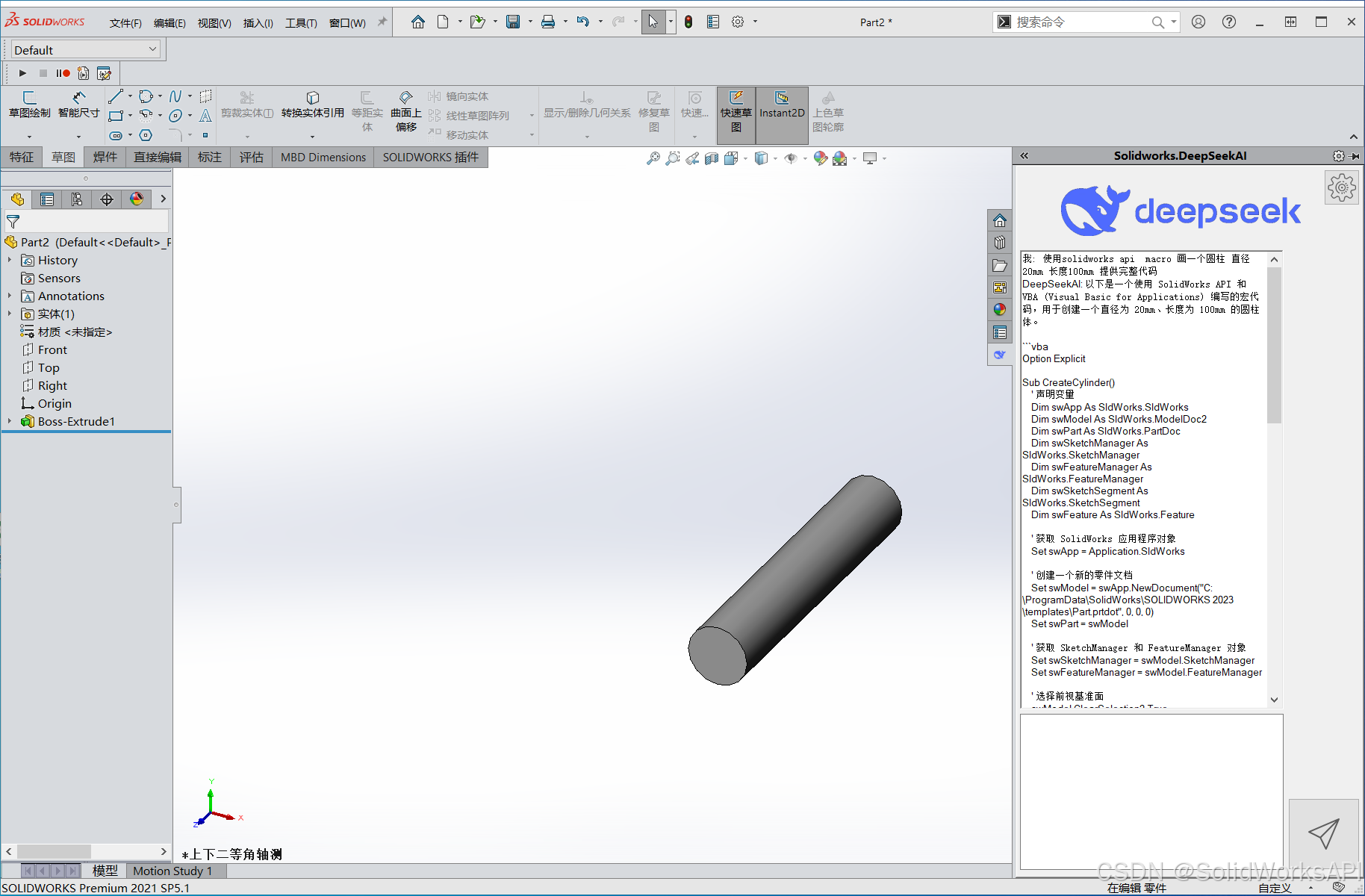Switch to SOLIDWORKS 插件 tab
This screenshot has width=1365, height=896.
click(x=431, y=157)
